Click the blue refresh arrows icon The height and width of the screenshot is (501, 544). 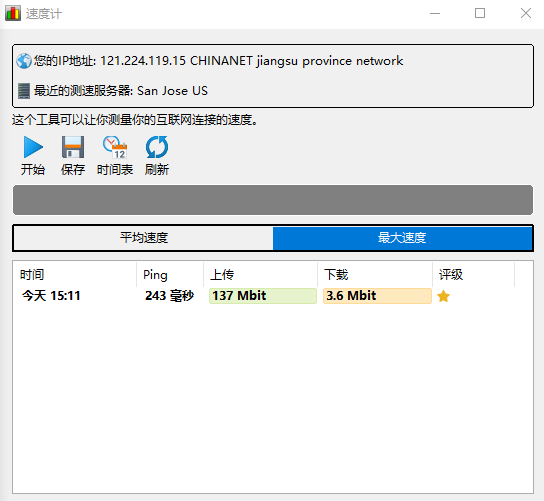[157, 147]
